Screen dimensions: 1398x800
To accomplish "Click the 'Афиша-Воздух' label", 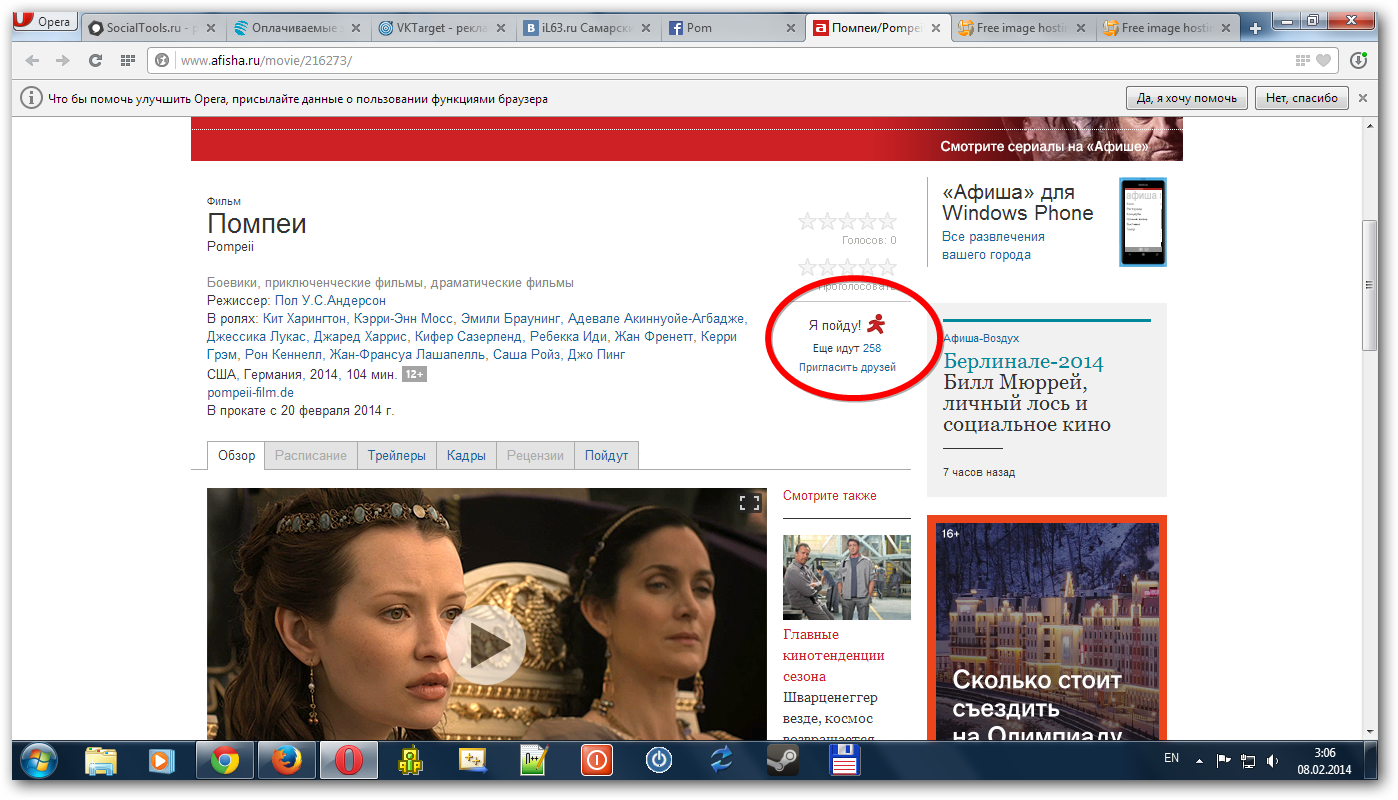I will pyautogui.click(x=981, y=338).
